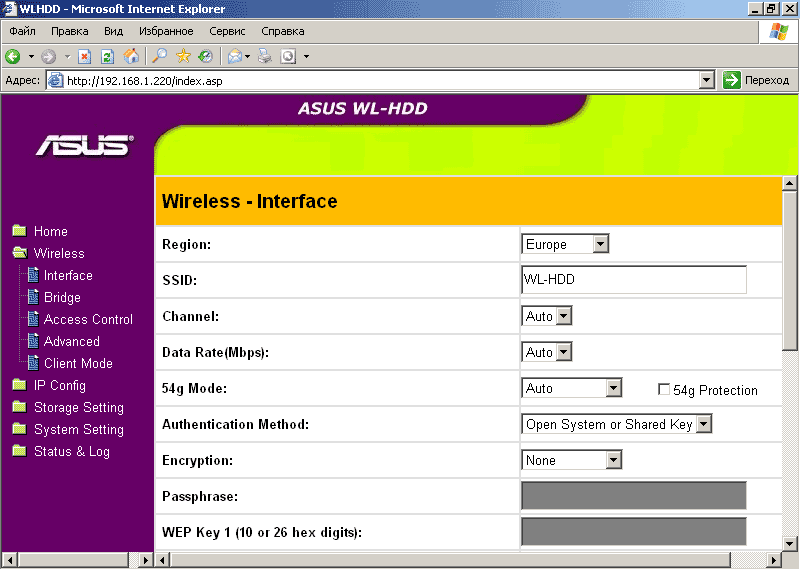Click the page icon in address bar

coord(56,81)
